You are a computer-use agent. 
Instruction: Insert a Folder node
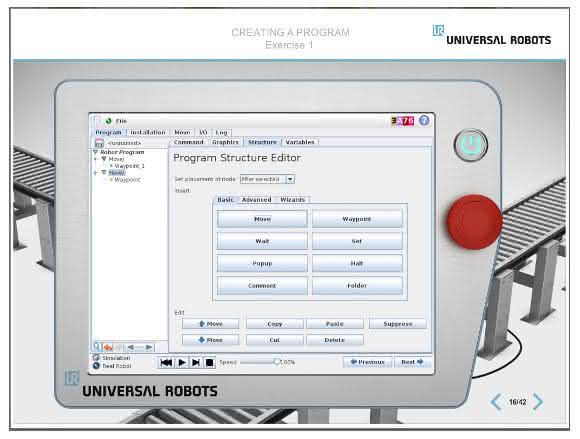pyautogui.click(x=357, y=286)
